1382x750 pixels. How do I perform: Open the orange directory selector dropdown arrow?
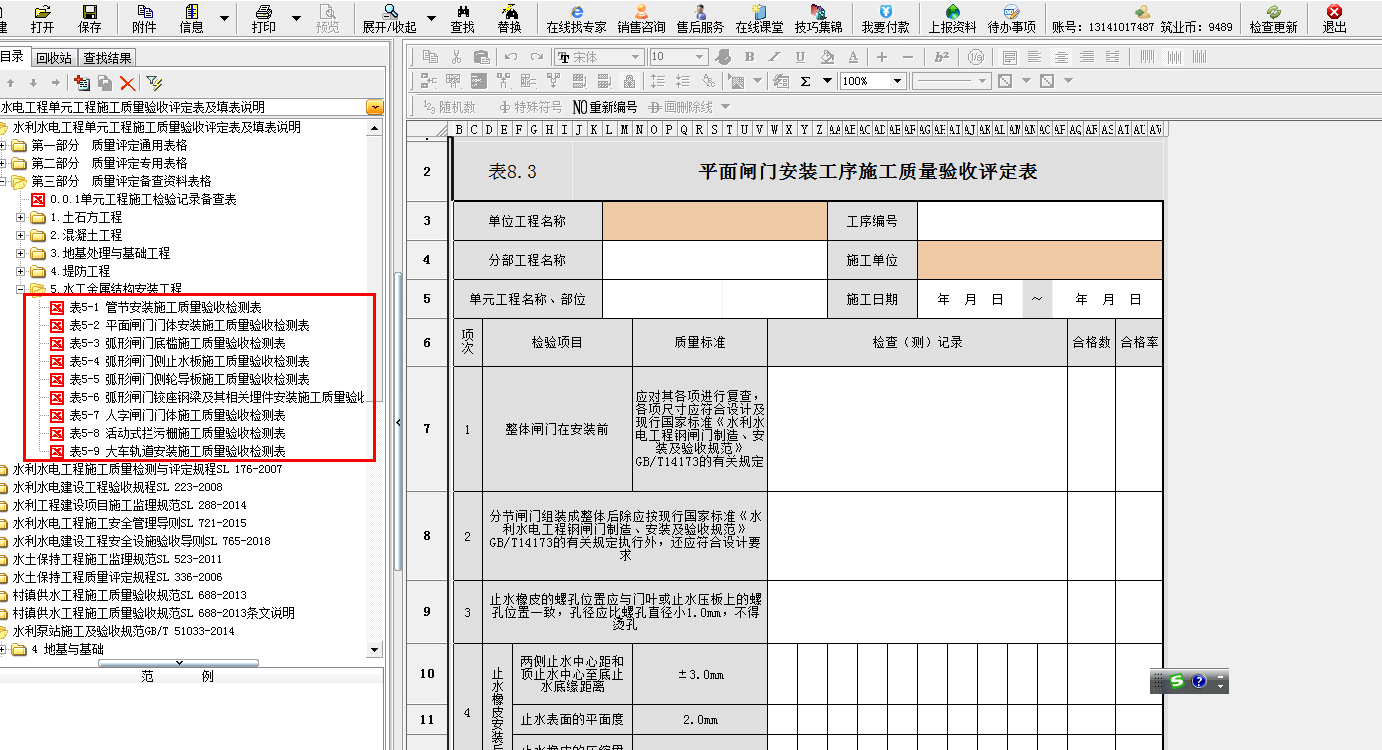click(x=374, y=107)
